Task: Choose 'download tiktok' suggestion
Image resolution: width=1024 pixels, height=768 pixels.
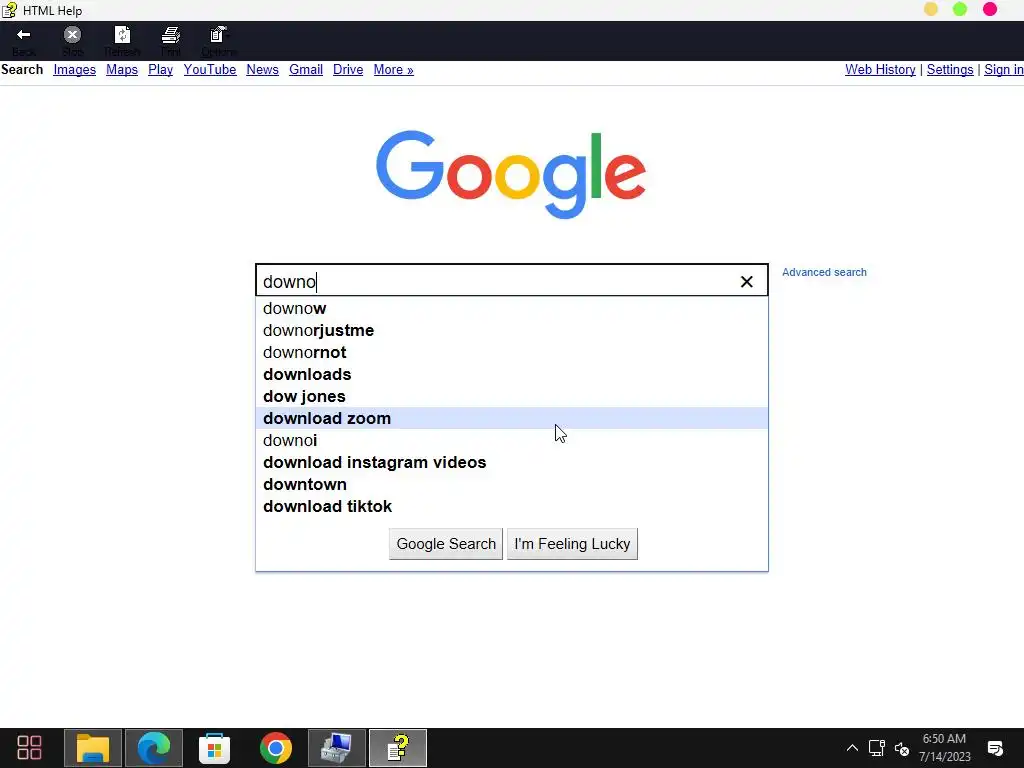Action: click(x=512, y=506)
